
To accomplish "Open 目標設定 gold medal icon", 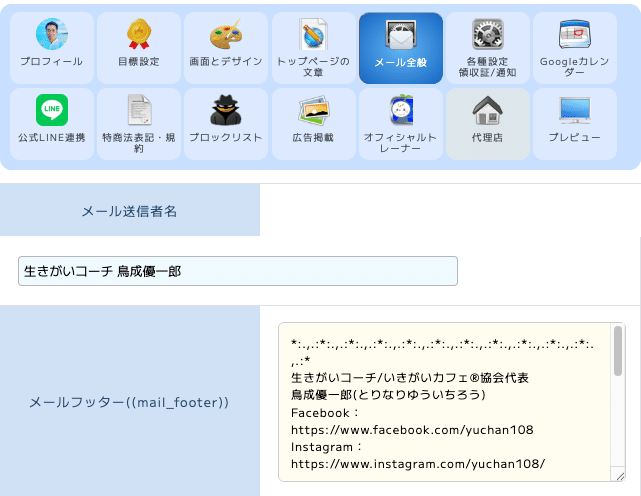I will (x=139, y=34).
